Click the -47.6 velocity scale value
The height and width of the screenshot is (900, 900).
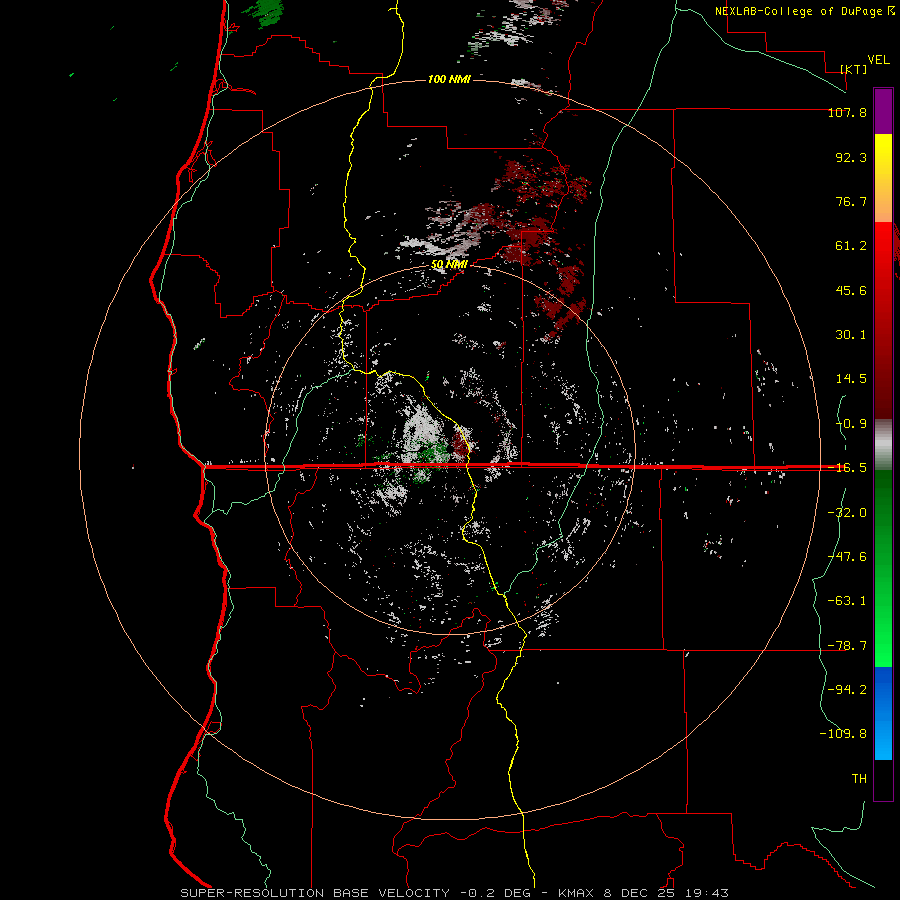point(847,557)
